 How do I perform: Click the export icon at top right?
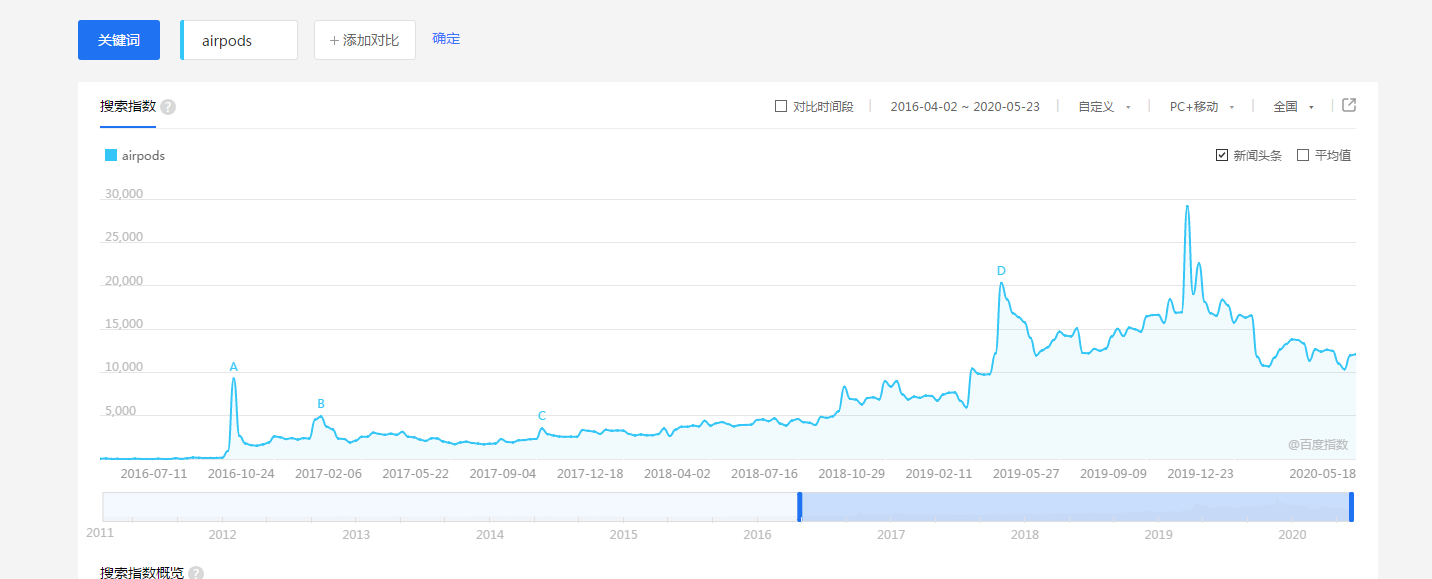click(1349, 105)
